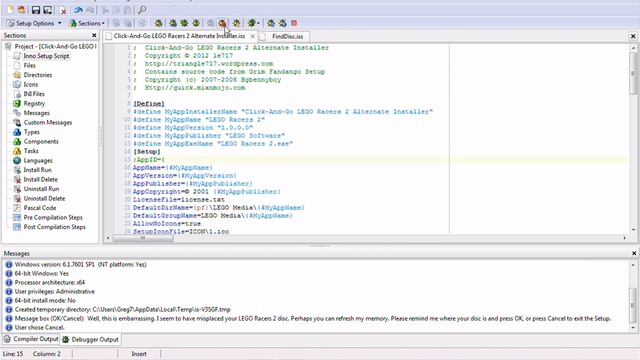The width and height of the screenshot is (640, 360).
Task: Open the Install Delete section
Action: pyautogui.click(x=40, y=180)
